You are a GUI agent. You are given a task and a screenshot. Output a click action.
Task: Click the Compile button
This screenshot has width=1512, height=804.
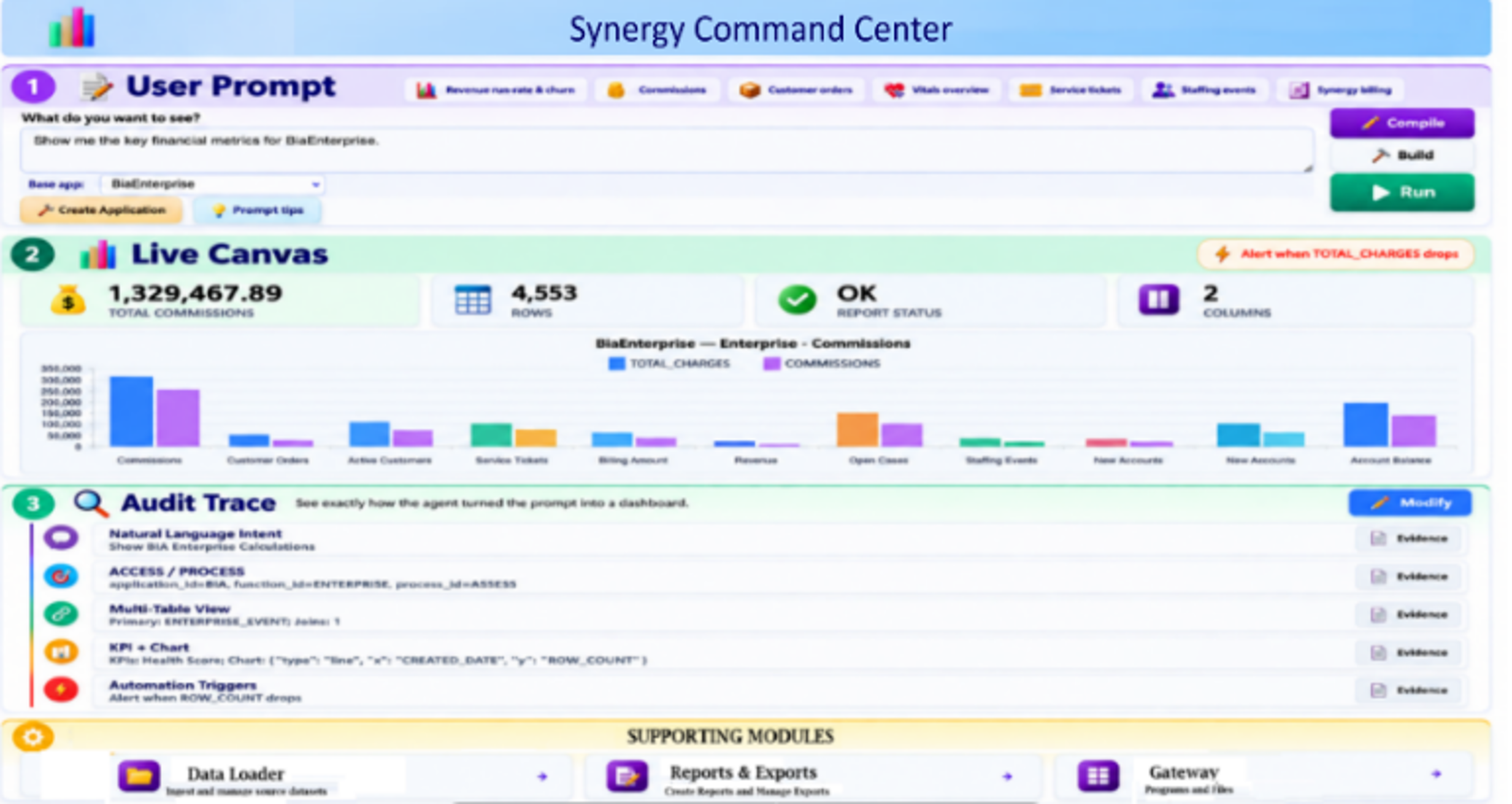(x=1402, y=123)
